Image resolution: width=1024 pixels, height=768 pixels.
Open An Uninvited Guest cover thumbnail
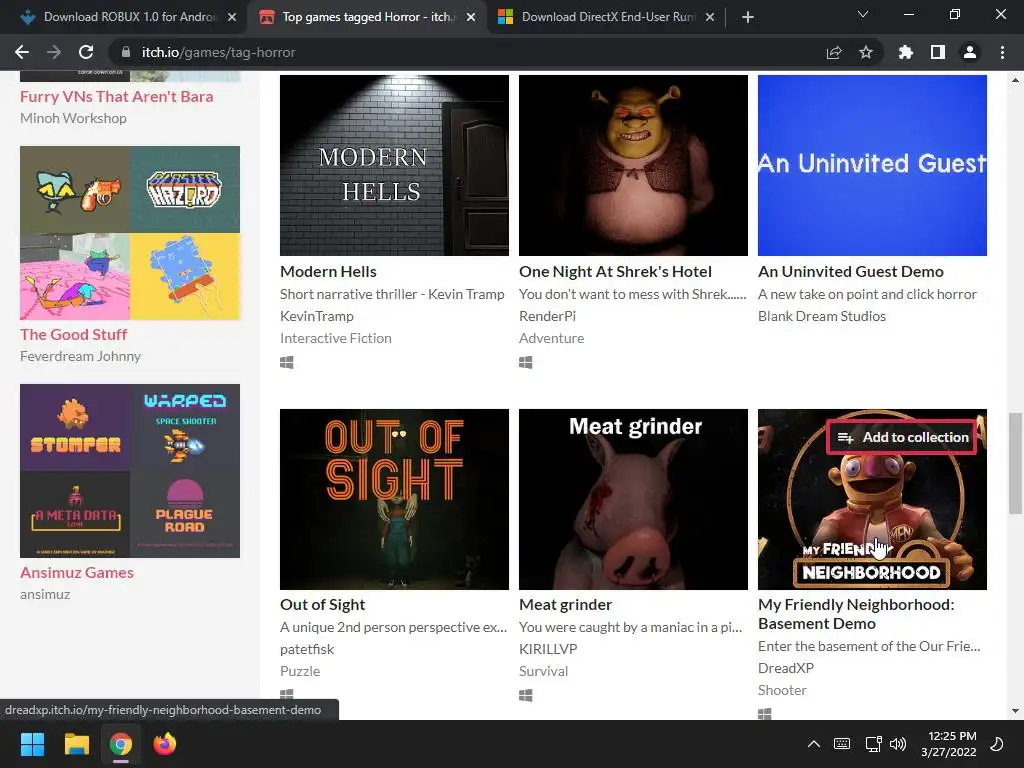872,165
